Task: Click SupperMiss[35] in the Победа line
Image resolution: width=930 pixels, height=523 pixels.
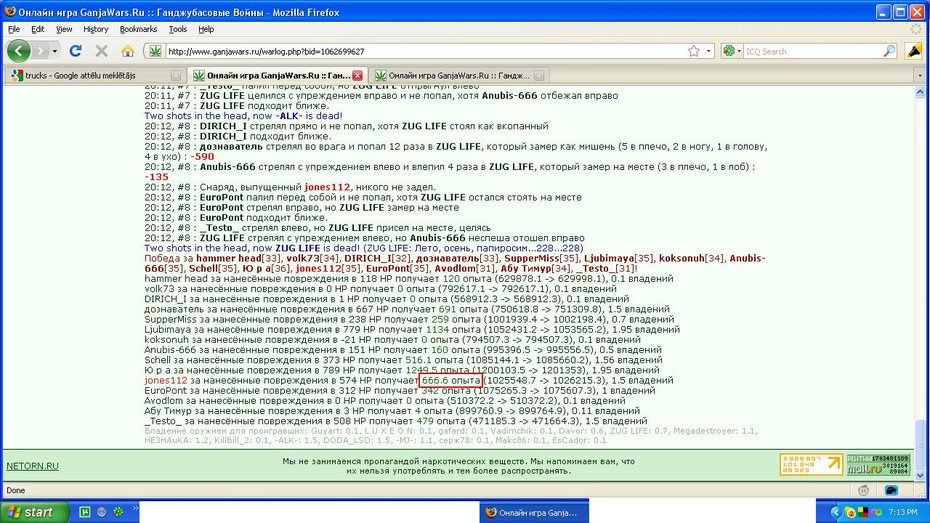Action: point(542,259)
